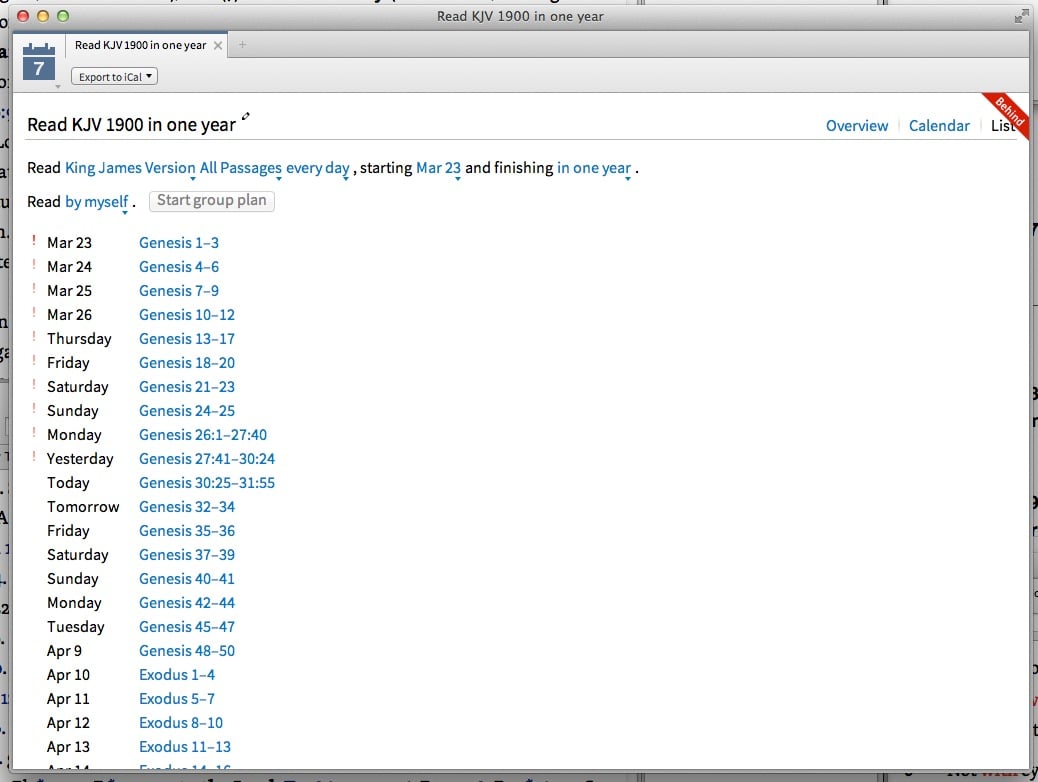Click the overdue marker beside Genesis 26:1–27:40
This screenshot has width=1038, height=782.
tap(34, 432)
